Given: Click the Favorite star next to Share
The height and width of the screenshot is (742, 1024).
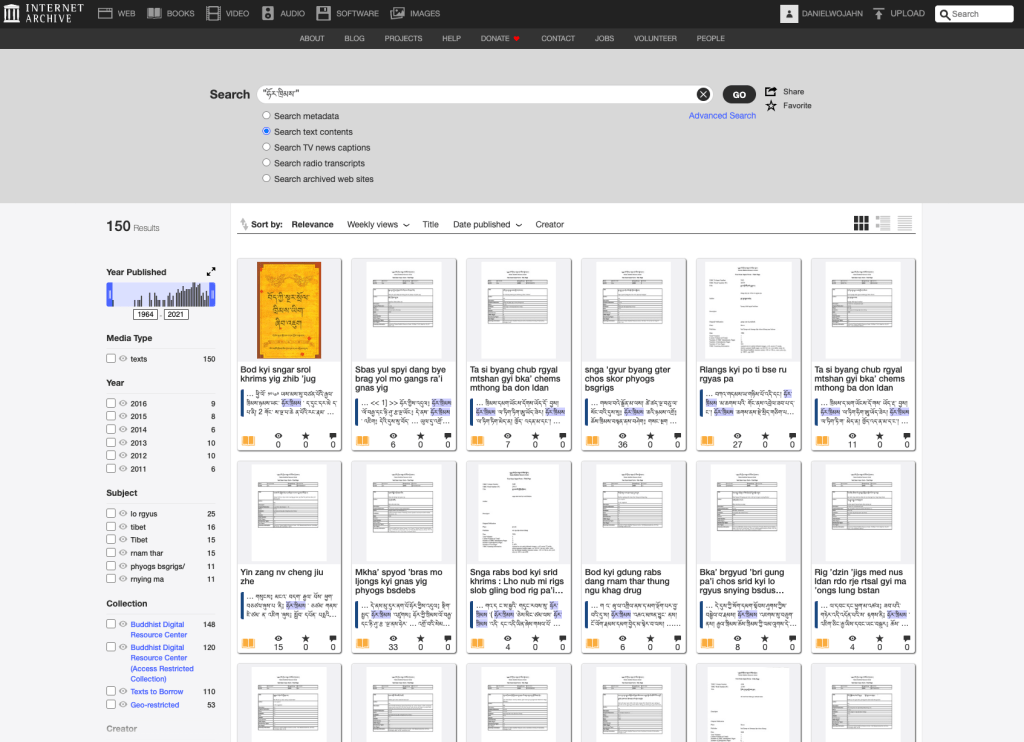Looking at the screenshot, I should (770, 105).
